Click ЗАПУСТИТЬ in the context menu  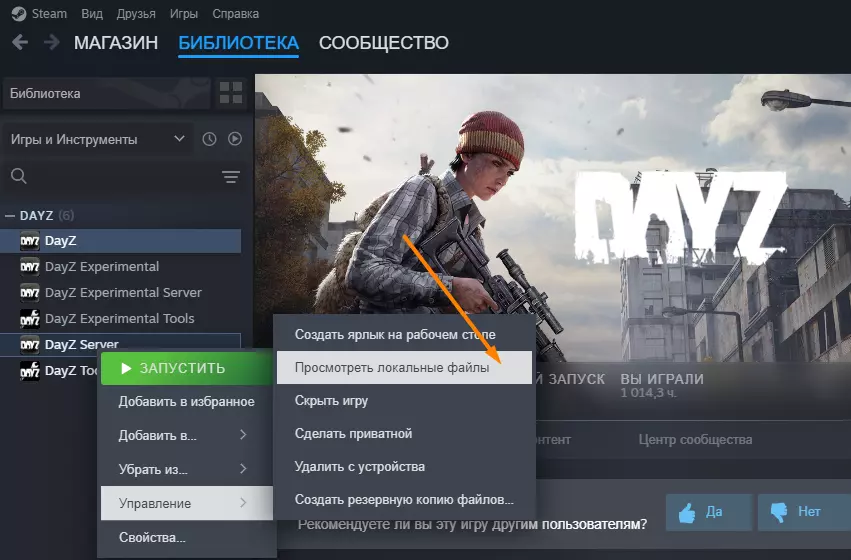pos(187,368)
